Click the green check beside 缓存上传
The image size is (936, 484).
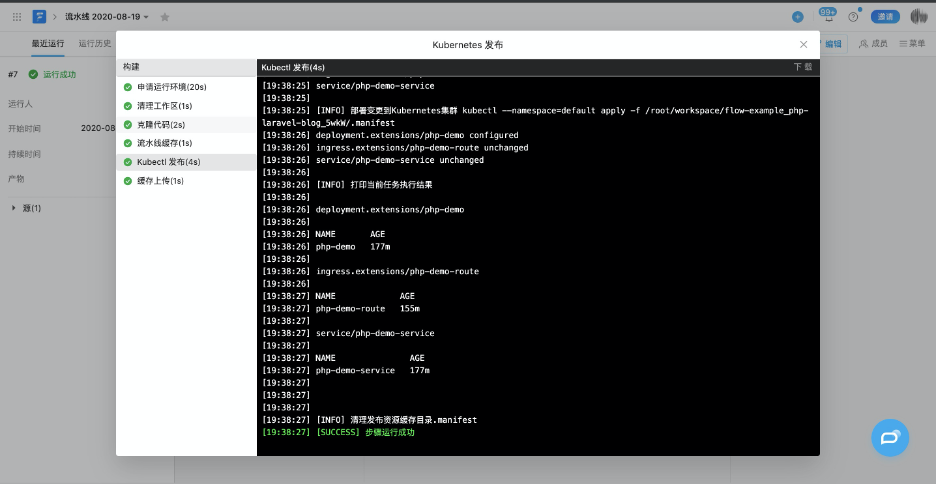(x=128, y=181)
